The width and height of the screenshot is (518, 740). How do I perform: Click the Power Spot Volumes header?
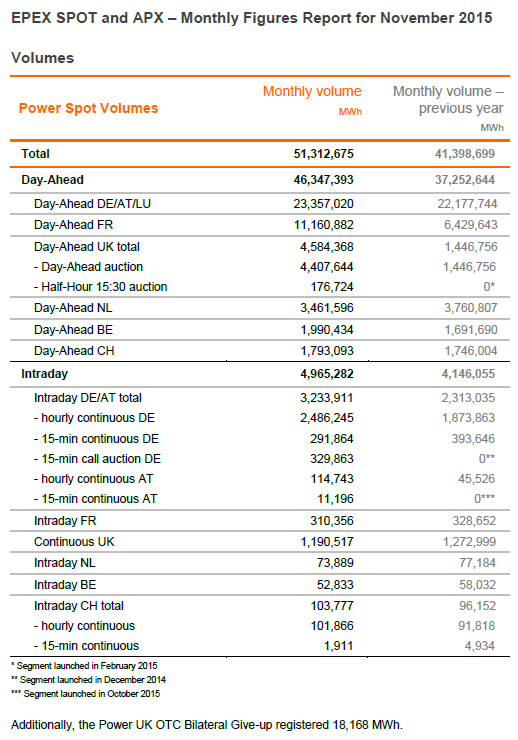[88, 108]
